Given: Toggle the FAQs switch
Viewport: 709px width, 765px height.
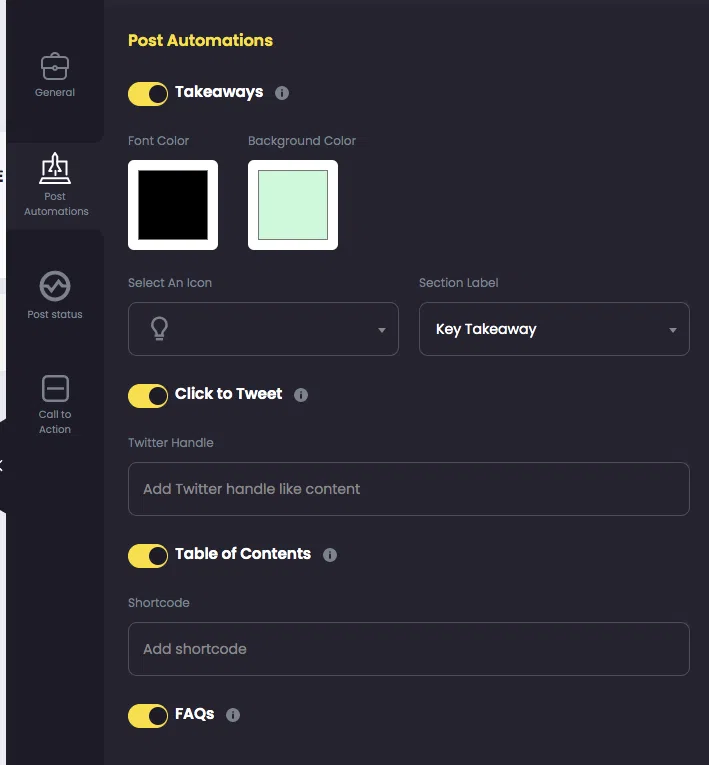Looking at the screenshot, I should [148, 716].
